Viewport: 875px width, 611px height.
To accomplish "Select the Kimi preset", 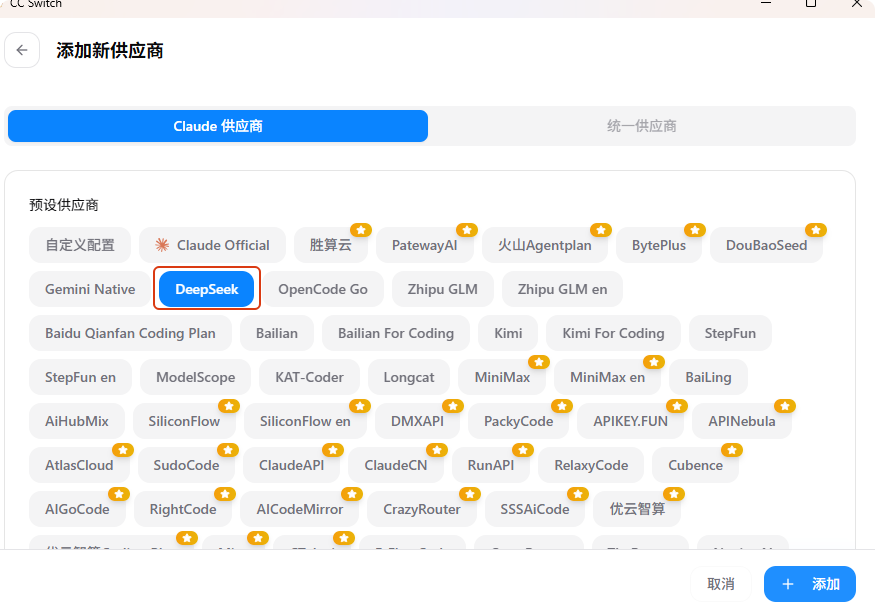I will pyautogui.click(x=508, y=333).
